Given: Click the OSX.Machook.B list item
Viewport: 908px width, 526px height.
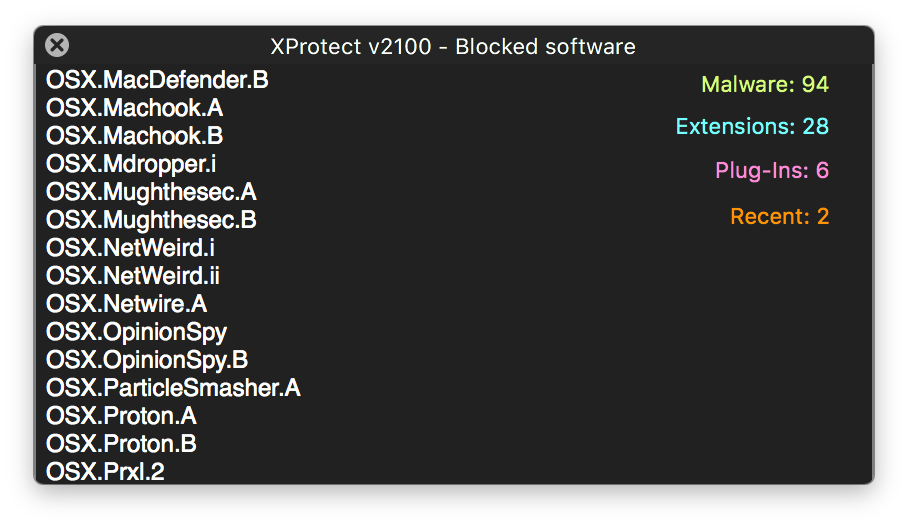Looking at the screenshot, I should pyautogui.click(x=134, y=136).
